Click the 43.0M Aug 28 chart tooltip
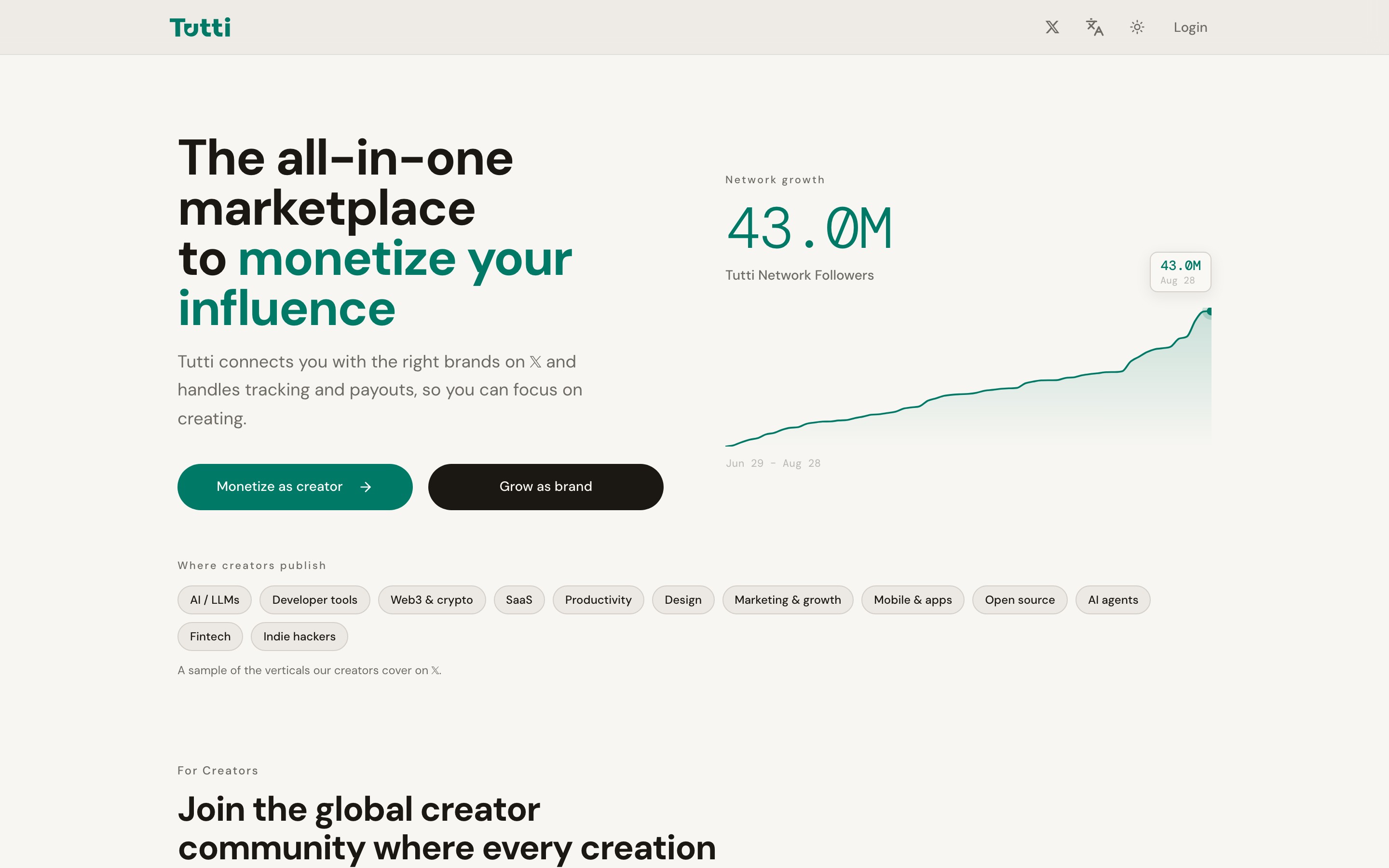The image size is (1389, 868). [x=1180, y=272]
